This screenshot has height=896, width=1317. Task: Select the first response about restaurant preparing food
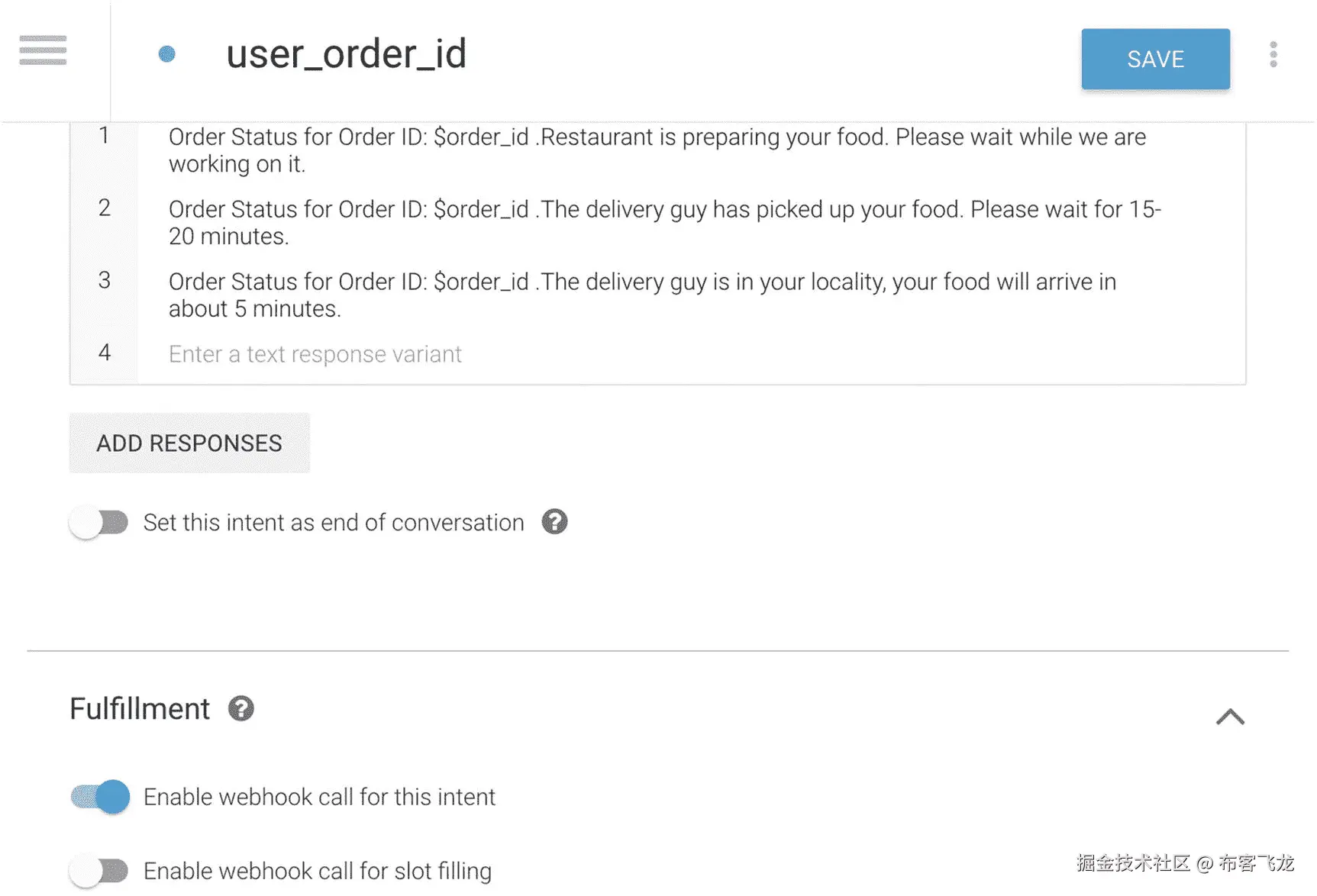[x=657, y=150]
